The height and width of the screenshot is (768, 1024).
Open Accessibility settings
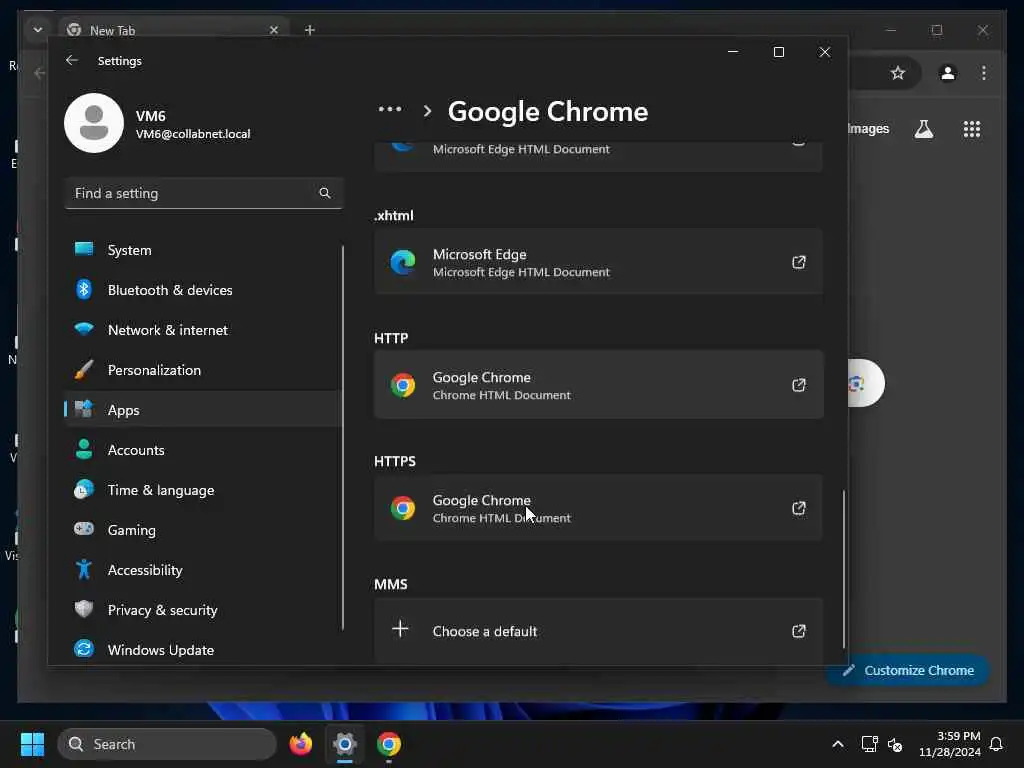tap(204, 569)
